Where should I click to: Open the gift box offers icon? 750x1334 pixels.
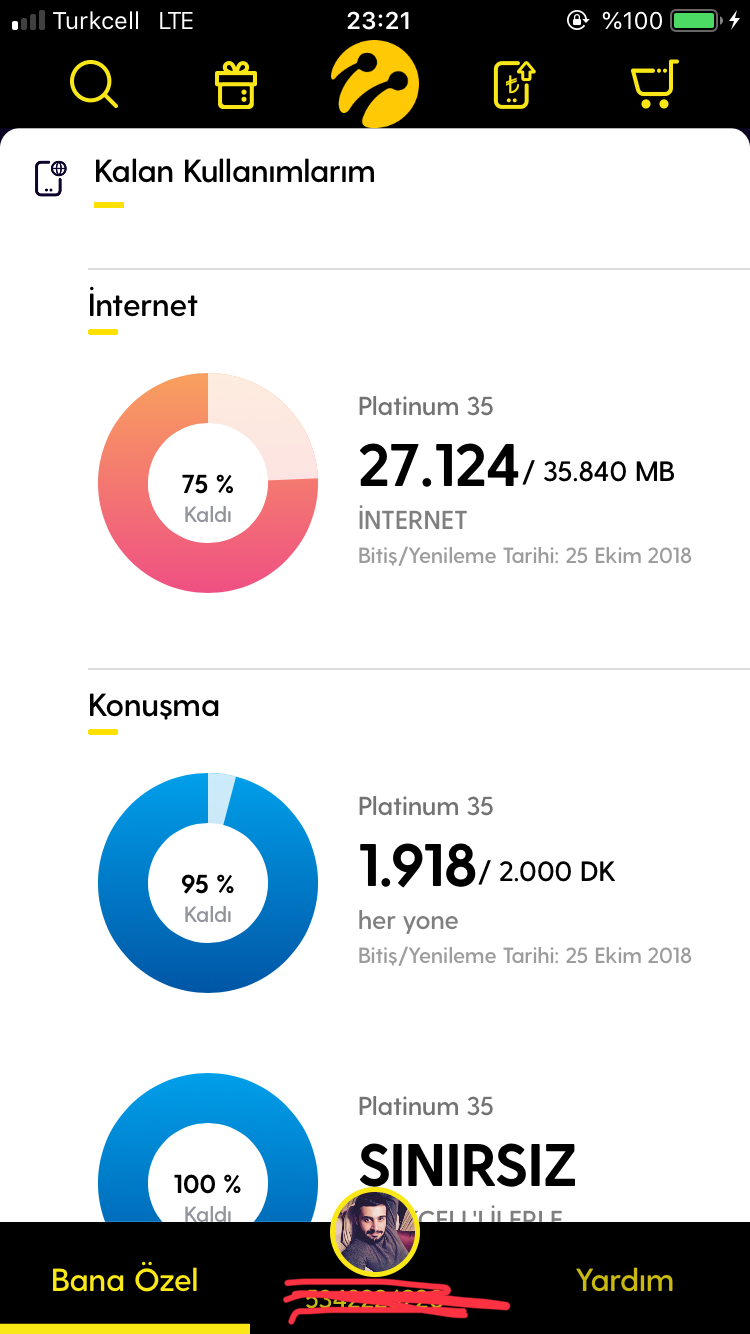(236, 86)
